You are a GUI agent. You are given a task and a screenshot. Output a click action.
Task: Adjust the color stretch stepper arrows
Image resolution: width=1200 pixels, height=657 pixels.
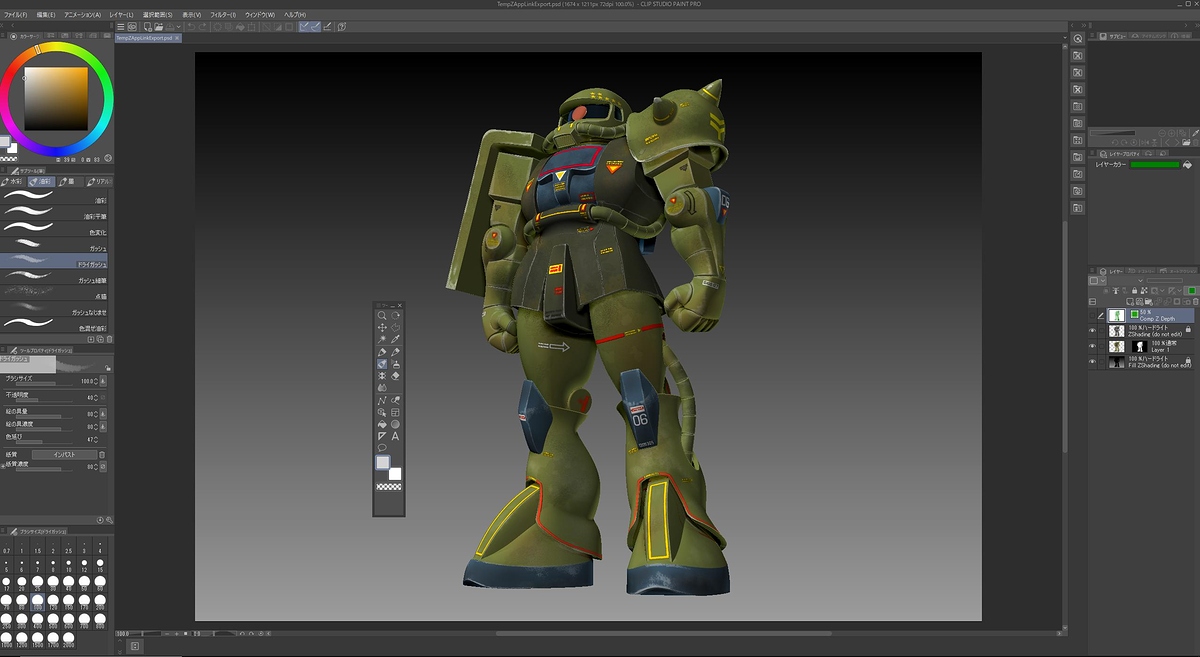pyautogui.click(x=97, y=438)
